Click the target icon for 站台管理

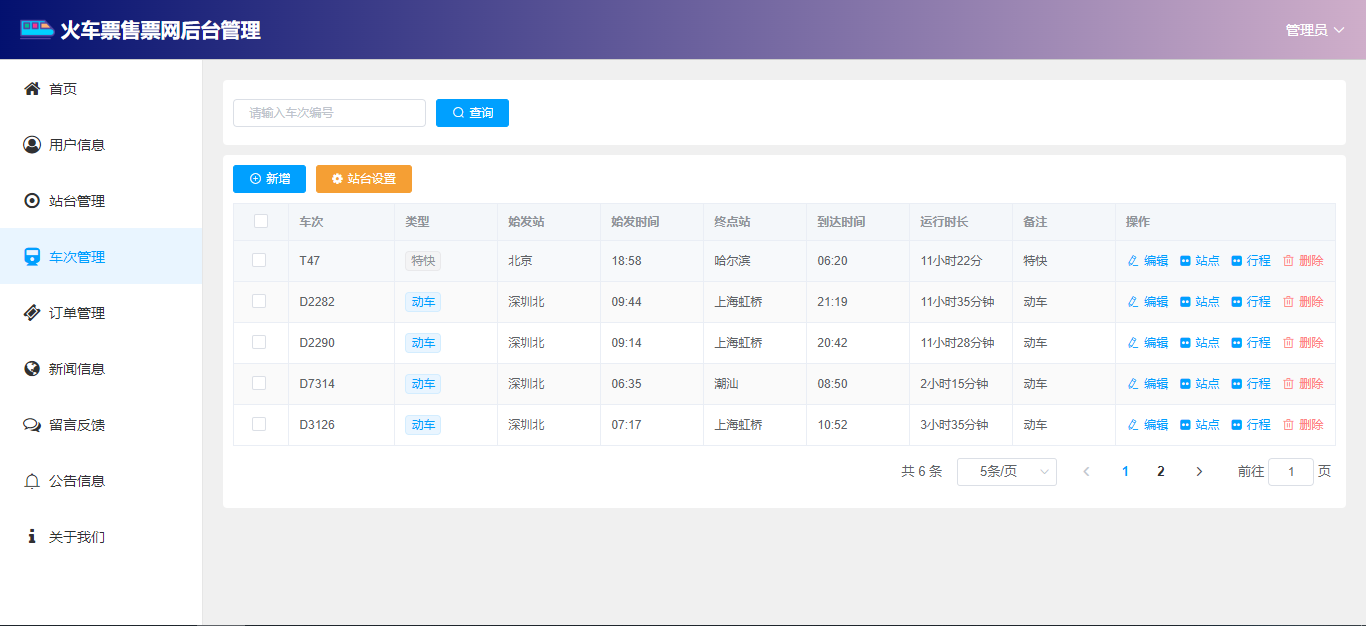[32, 201]
